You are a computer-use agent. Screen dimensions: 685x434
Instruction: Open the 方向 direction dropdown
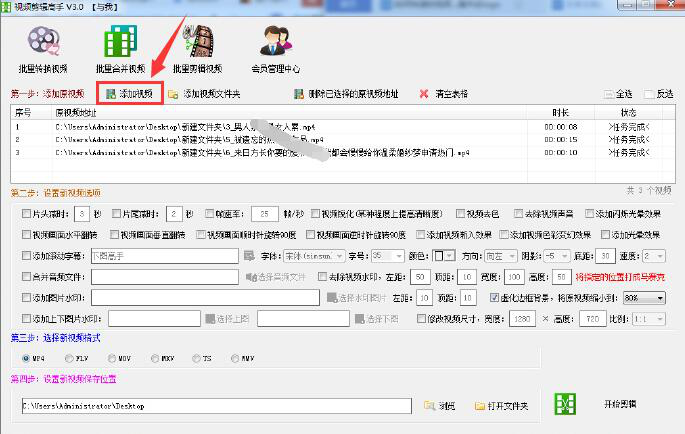(x=501, y=256)
